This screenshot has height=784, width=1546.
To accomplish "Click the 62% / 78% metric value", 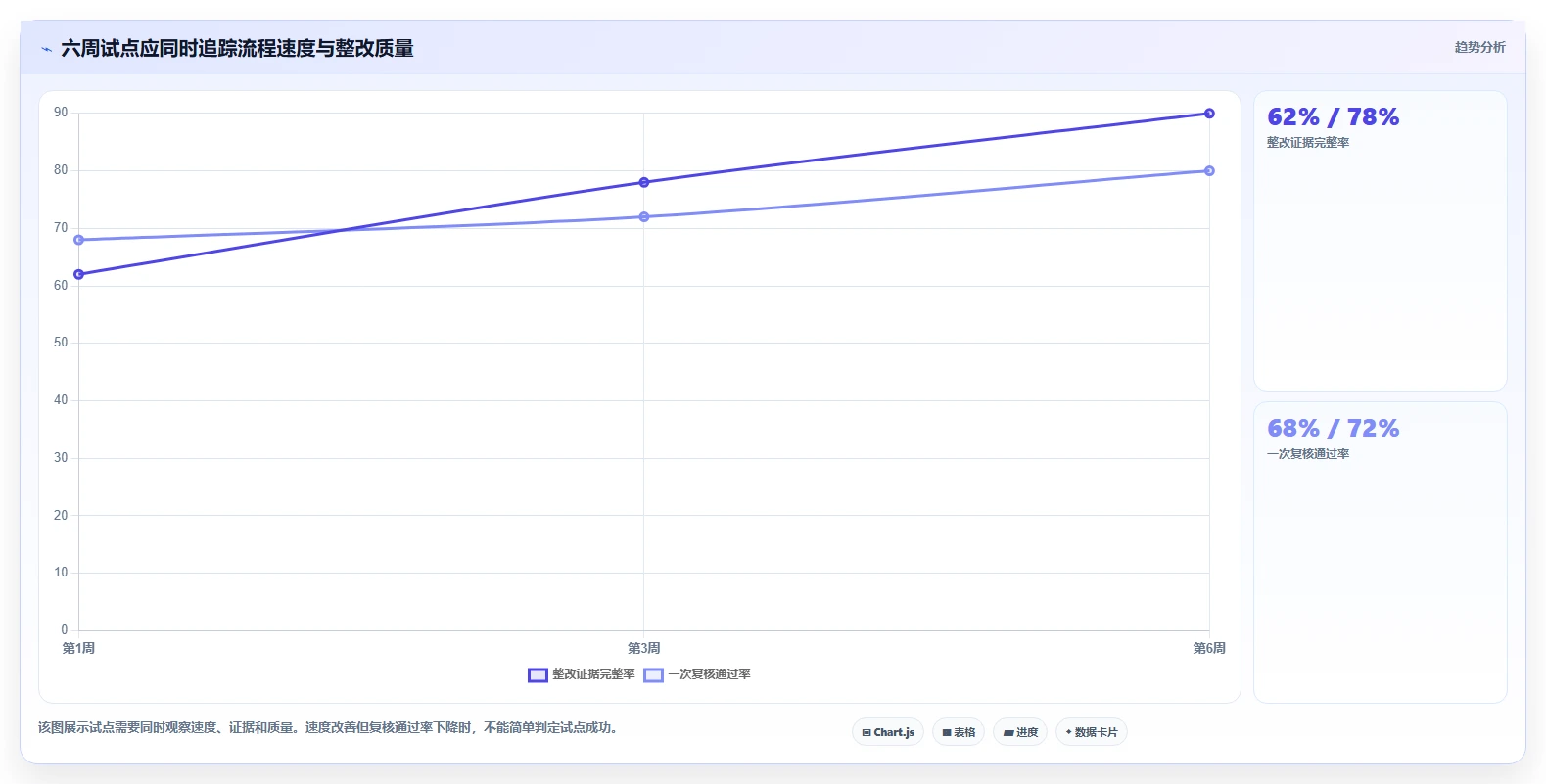I will tap(1333, 117).
